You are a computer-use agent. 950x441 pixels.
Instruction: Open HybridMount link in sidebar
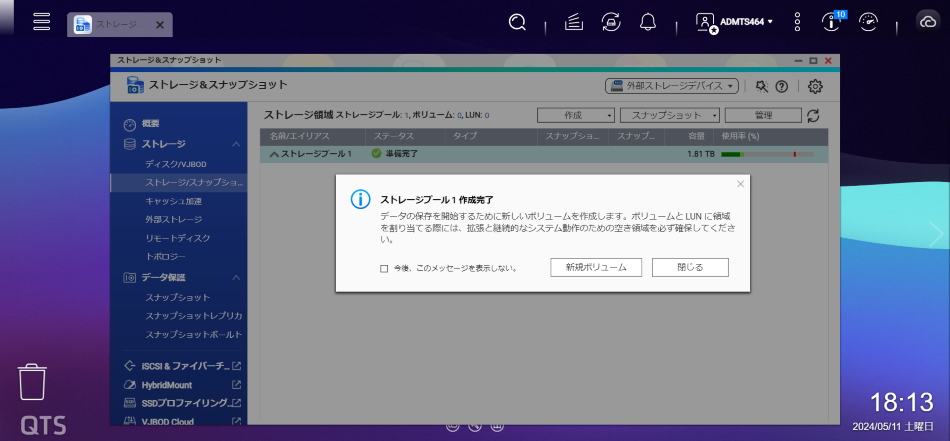click(167, 385)
